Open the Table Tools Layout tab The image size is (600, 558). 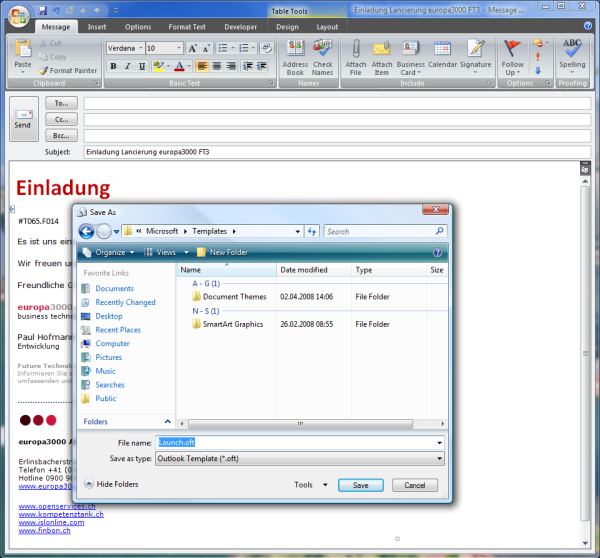click(x=327, y=27)
